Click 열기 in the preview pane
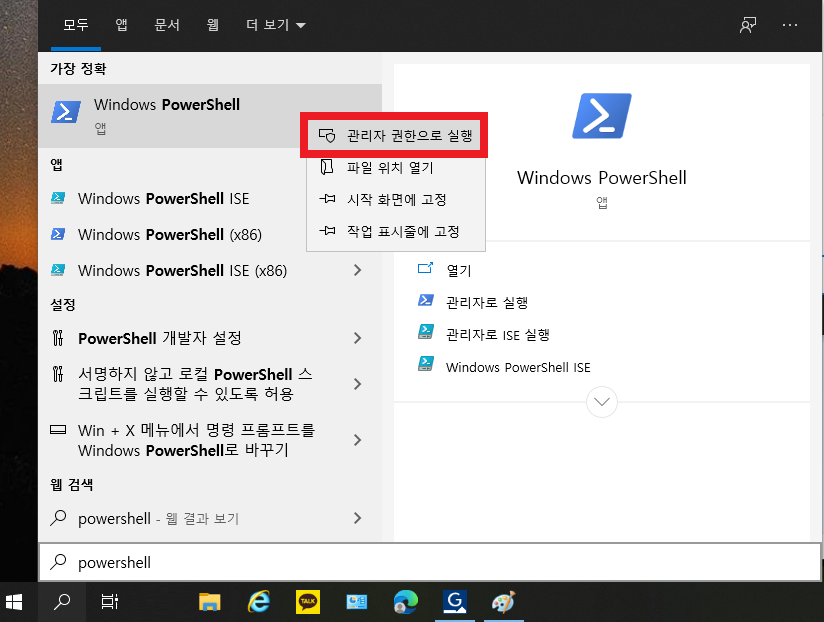Image resolution: width=824 pixels, height=622 pixels. tap(459, 271)
